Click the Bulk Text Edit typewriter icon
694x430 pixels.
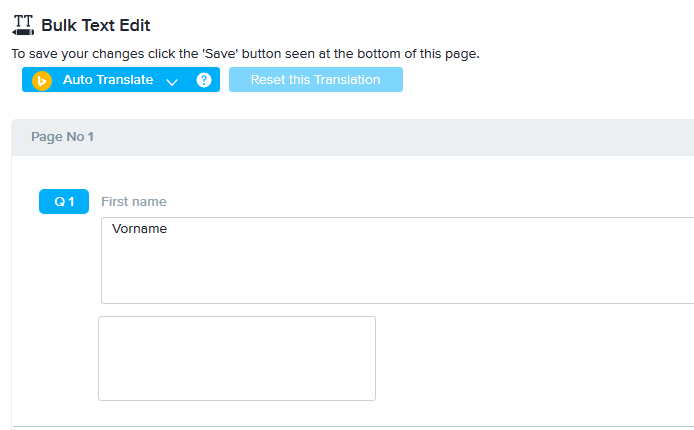click(x=23, y=25)
